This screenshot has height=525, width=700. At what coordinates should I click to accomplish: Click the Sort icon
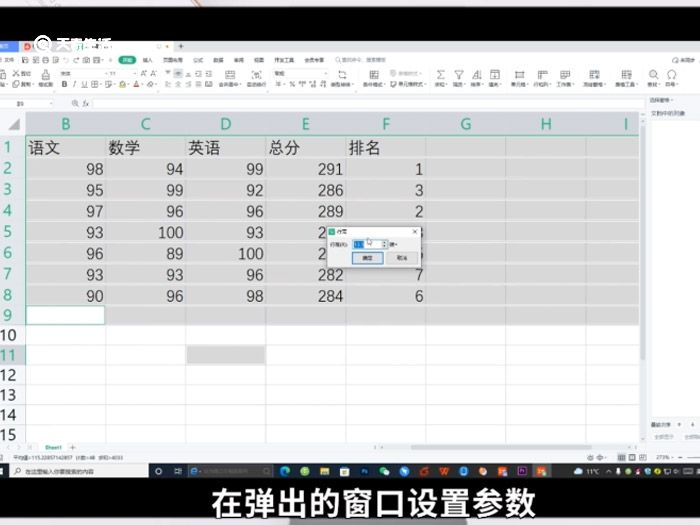pyautogui.click(x=477, y=75)
